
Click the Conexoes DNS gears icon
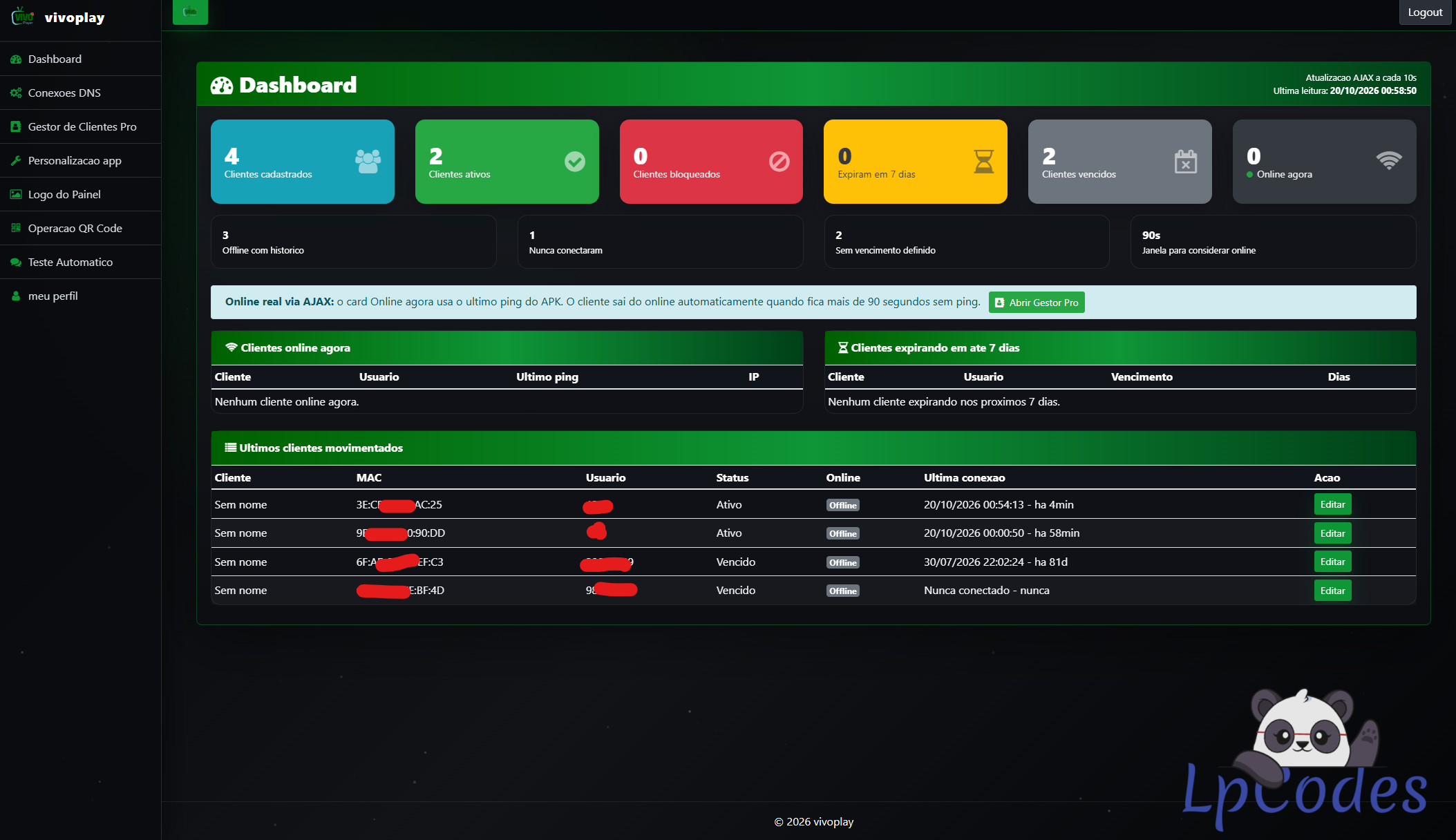[16, 93]
